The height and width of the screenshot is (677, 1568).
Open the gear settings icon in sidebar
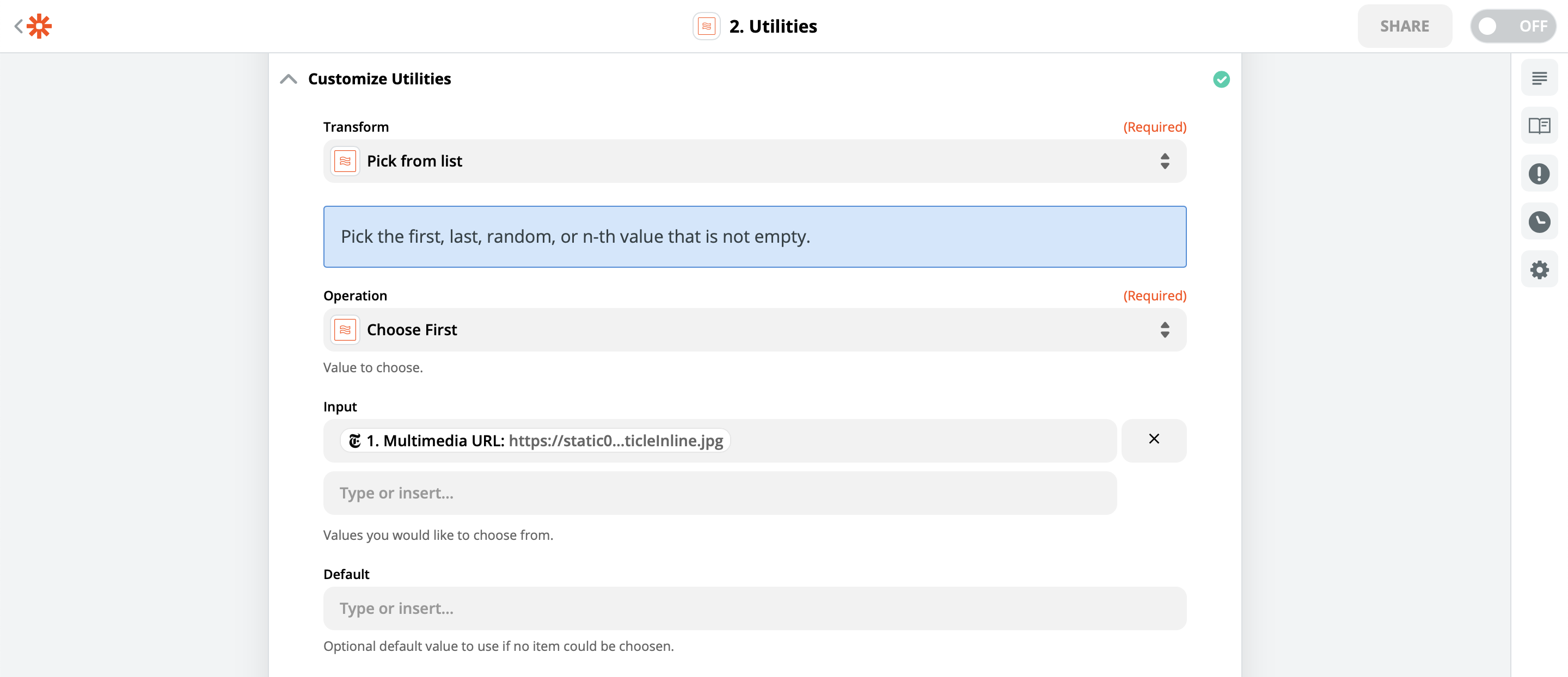click(x=1539, y=269)
